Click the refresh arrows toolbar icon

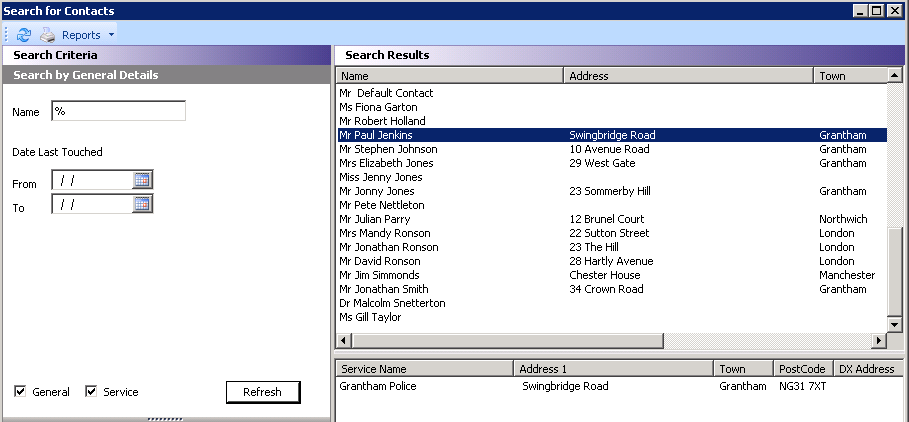(24, 35)
